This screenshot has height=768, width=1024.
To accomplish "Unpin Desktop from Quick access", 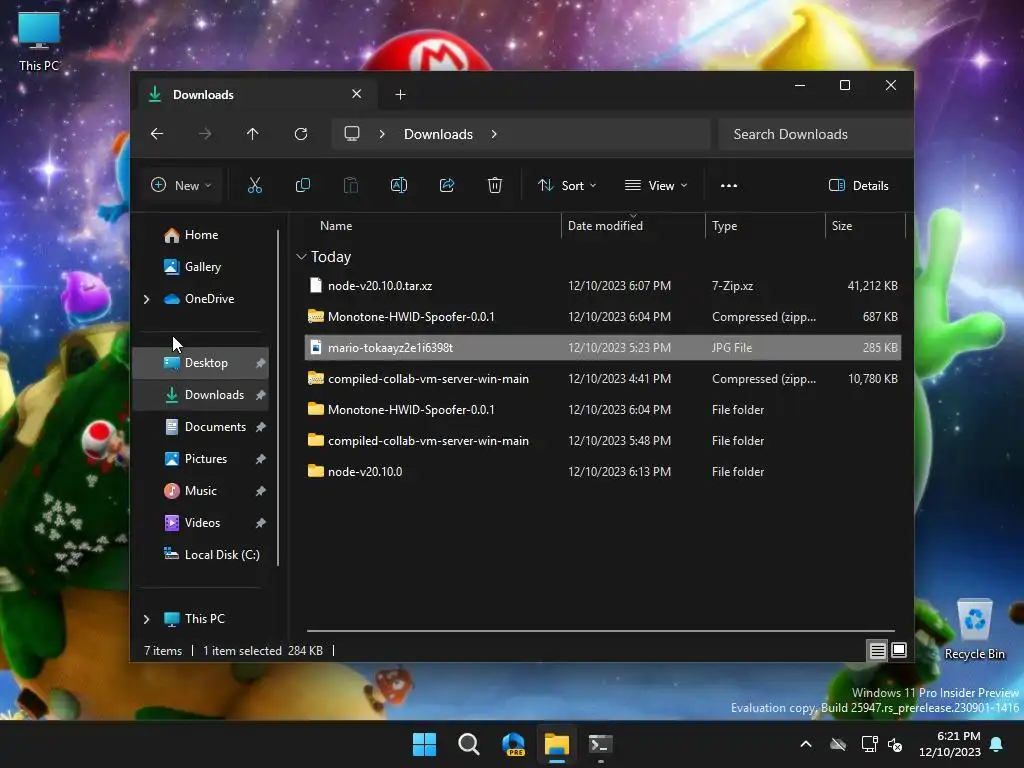I will [261, 362].
